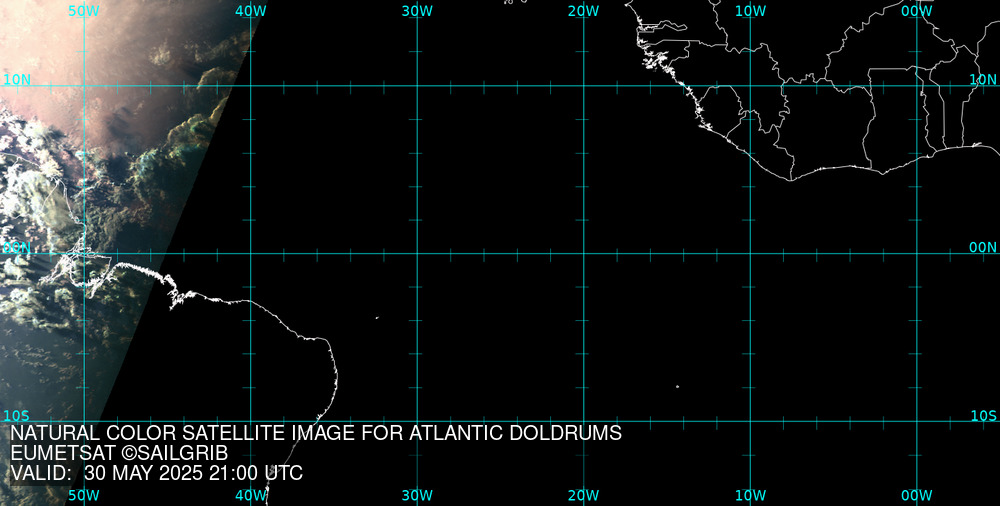This screenshot has width=1000, height=506.
Task: Click the '50W' longitude label on the top edge
Action: (x=84, y=11)
